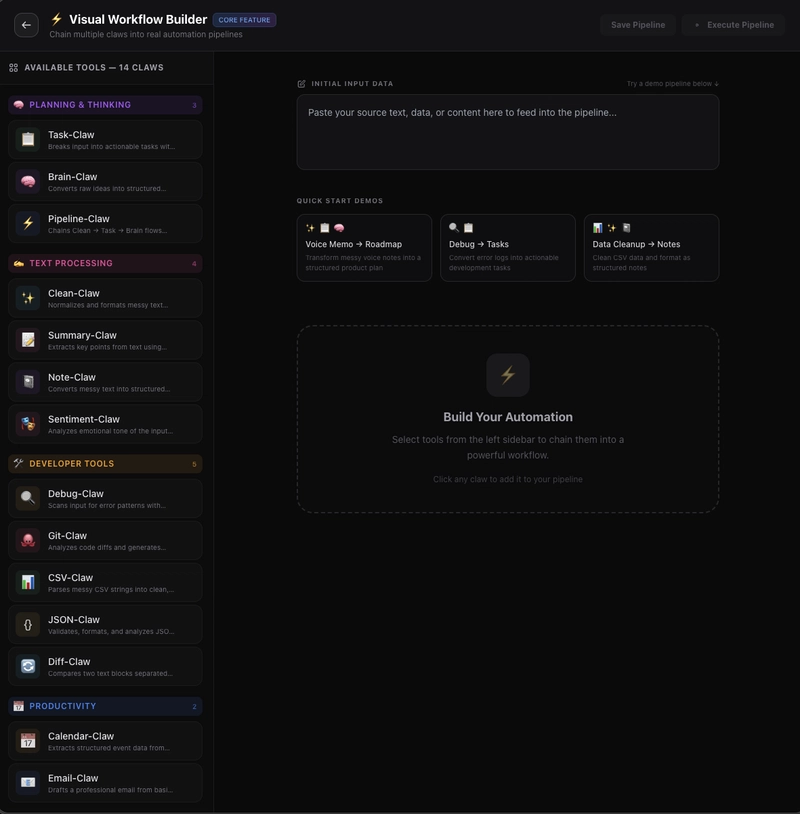
Task: Toggle the Productivity category header
Action: (105, 706)
